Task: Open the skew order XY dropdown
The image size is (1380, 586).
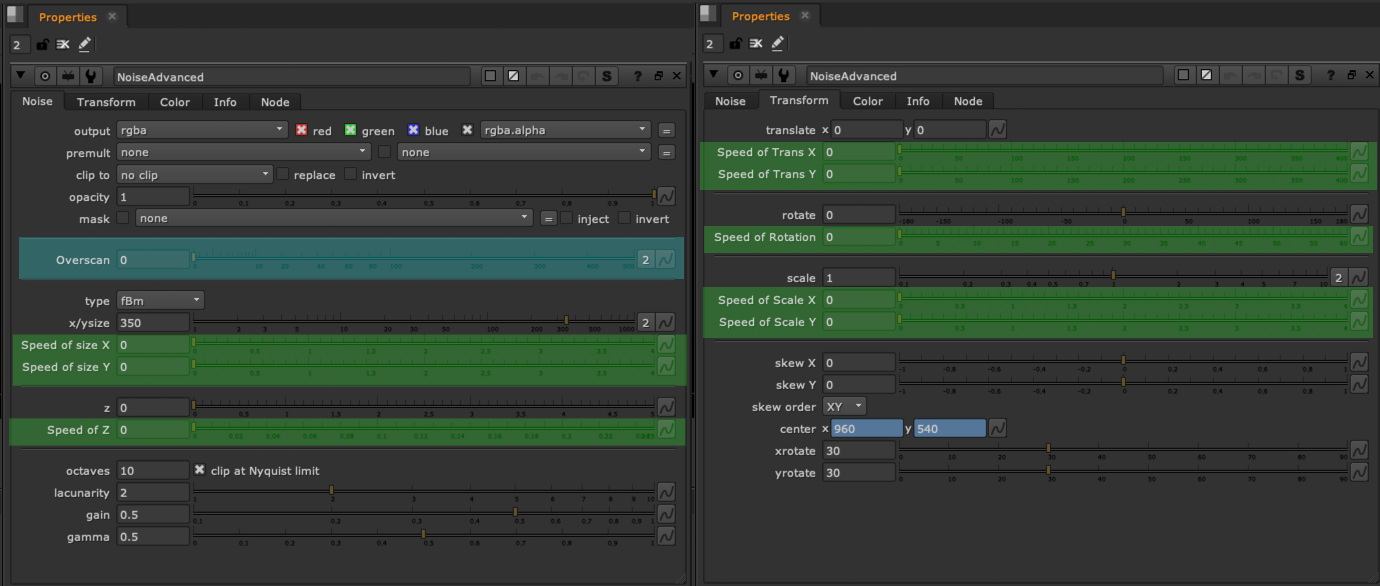Action: click(x=844, y=407)
